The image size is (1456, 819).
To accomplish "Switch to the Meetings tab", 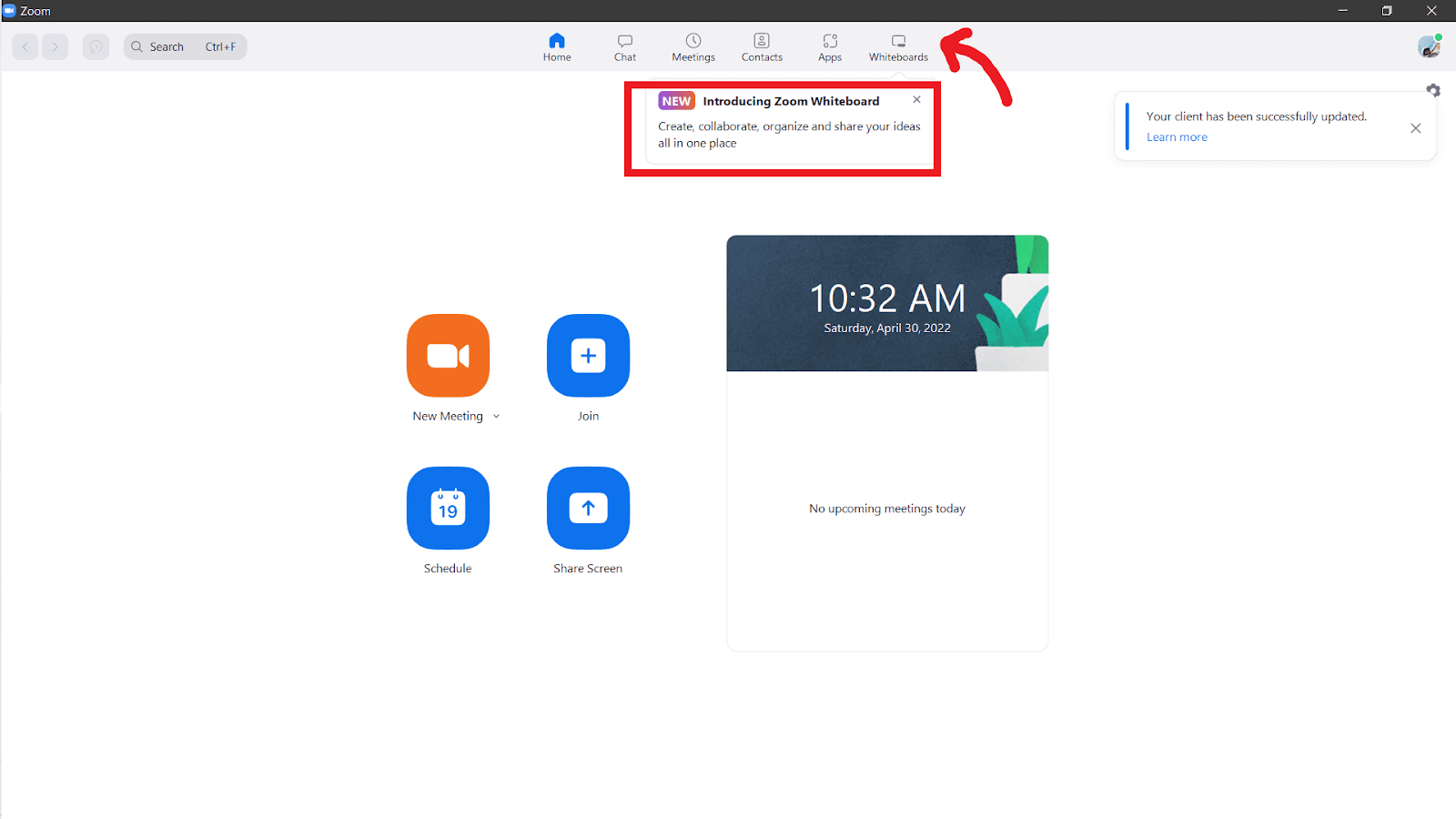I will coord(693,46).
